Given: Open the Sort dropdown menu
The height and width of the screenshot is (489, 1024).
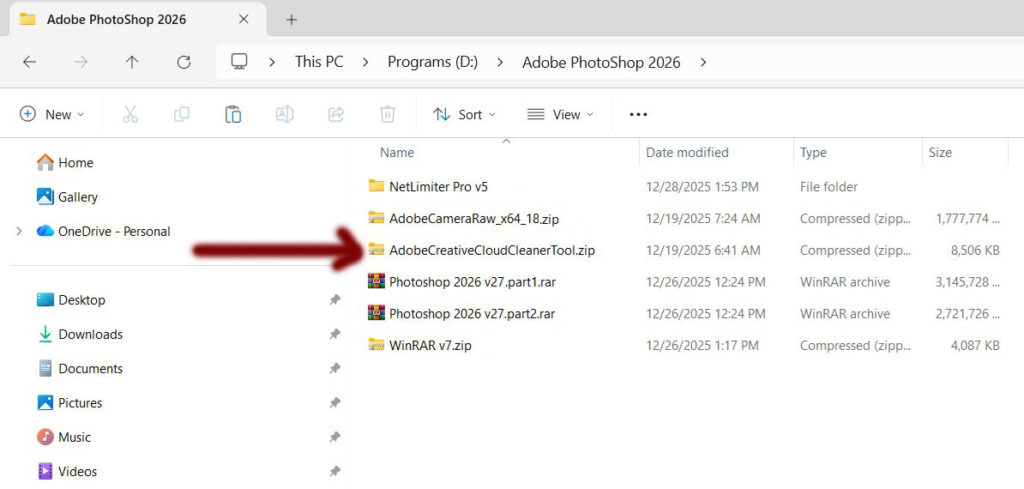Looking at the screenshot, I should coord(464,115).
